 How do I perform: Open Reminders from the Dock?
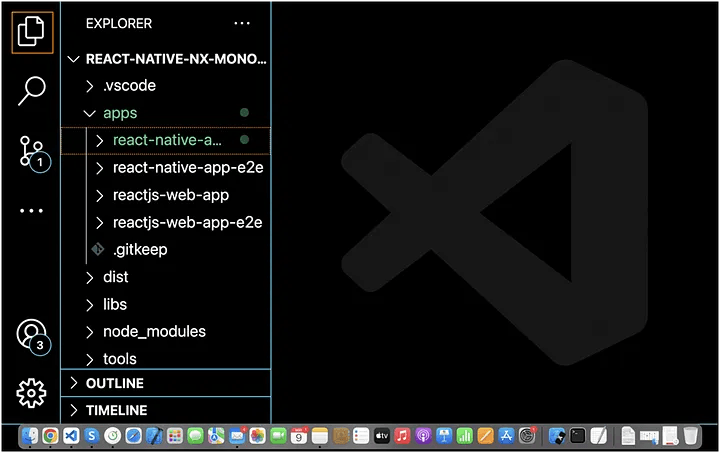(361, 436)
